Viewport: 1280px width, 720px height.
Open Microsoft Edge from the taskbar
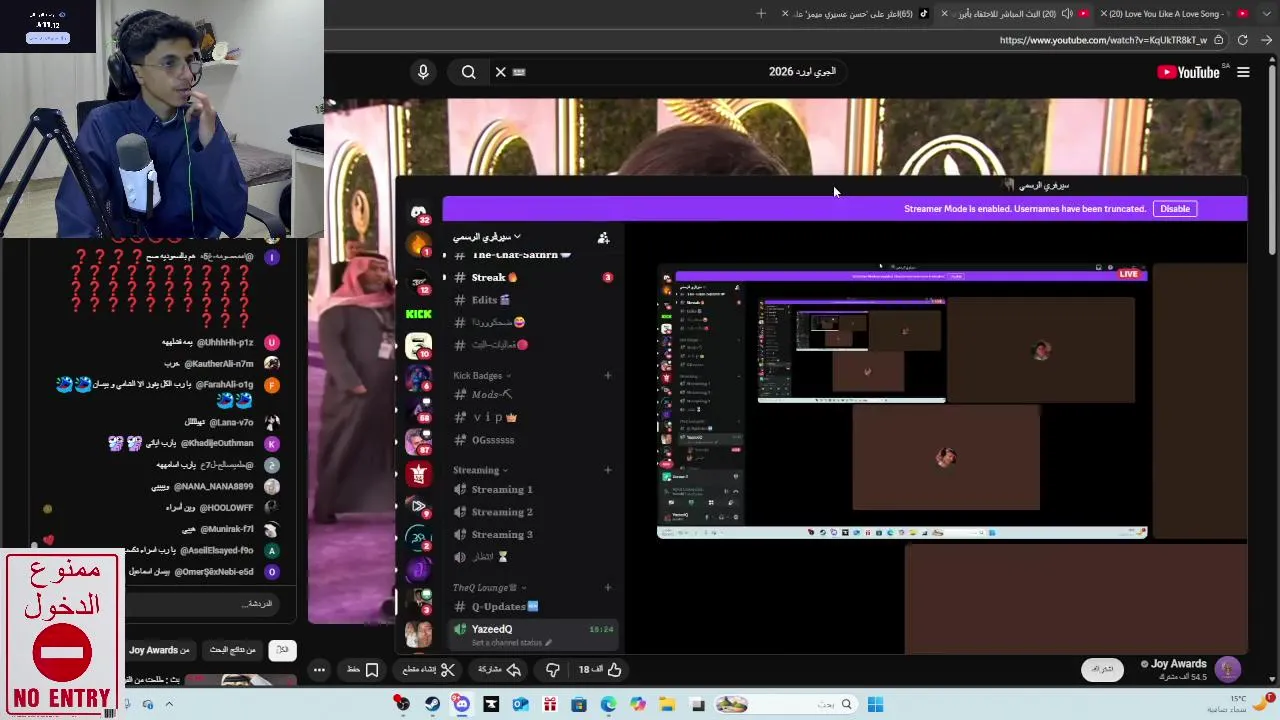[608, 705]
